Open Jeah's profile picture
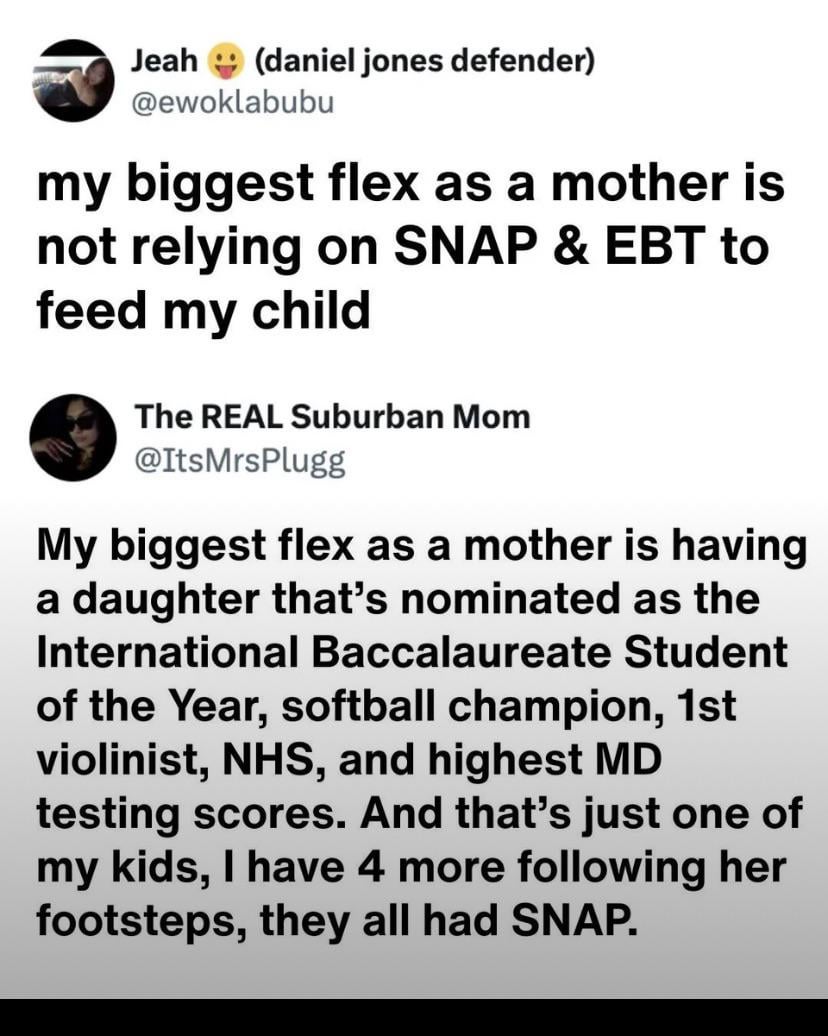The image size is (828, 1036). point(73,80)
